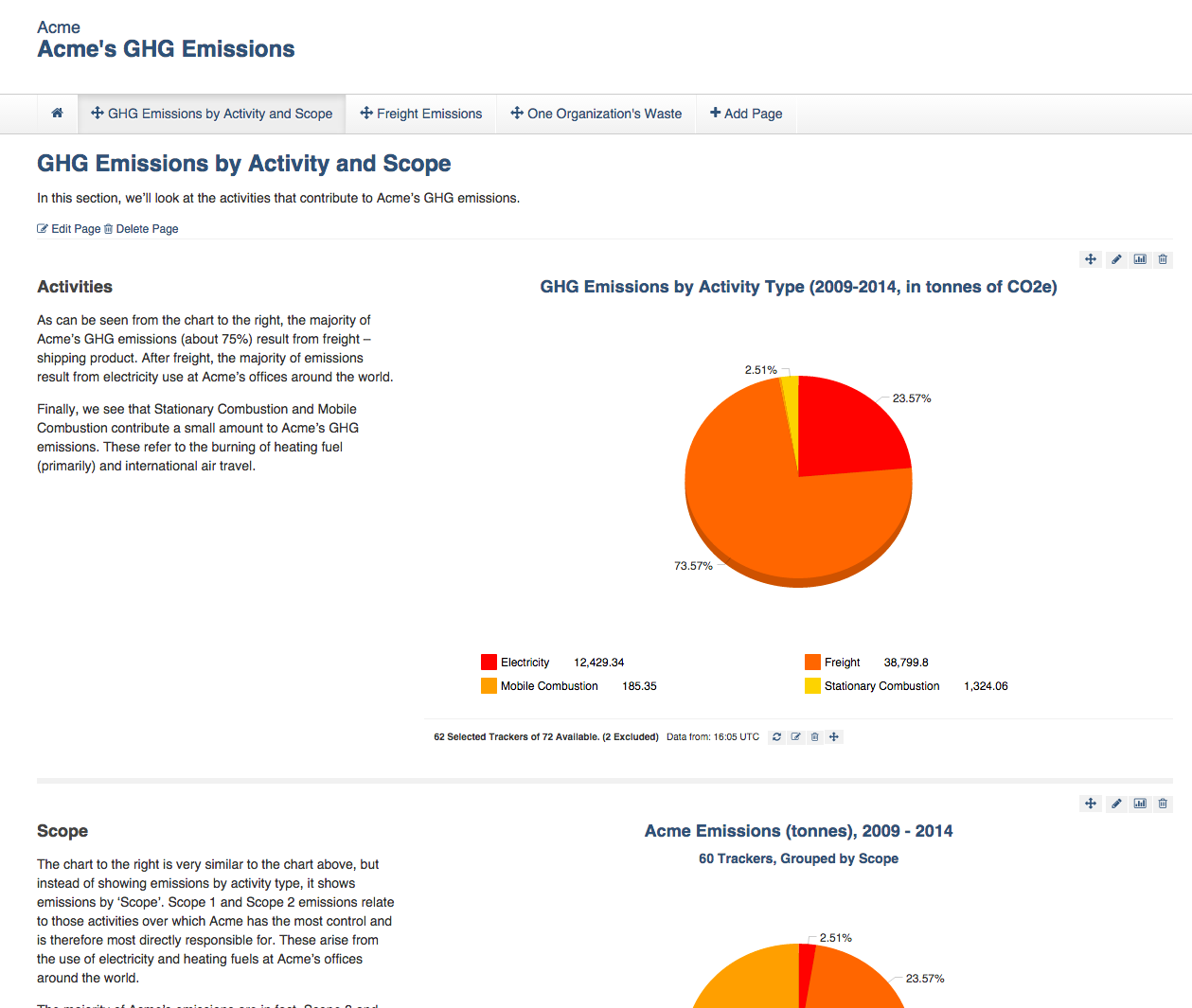Click the move icon in tracker status bar
The width and height of the screenshot is (1192, 1008).
pyautogui.click(x=834, y=737)
